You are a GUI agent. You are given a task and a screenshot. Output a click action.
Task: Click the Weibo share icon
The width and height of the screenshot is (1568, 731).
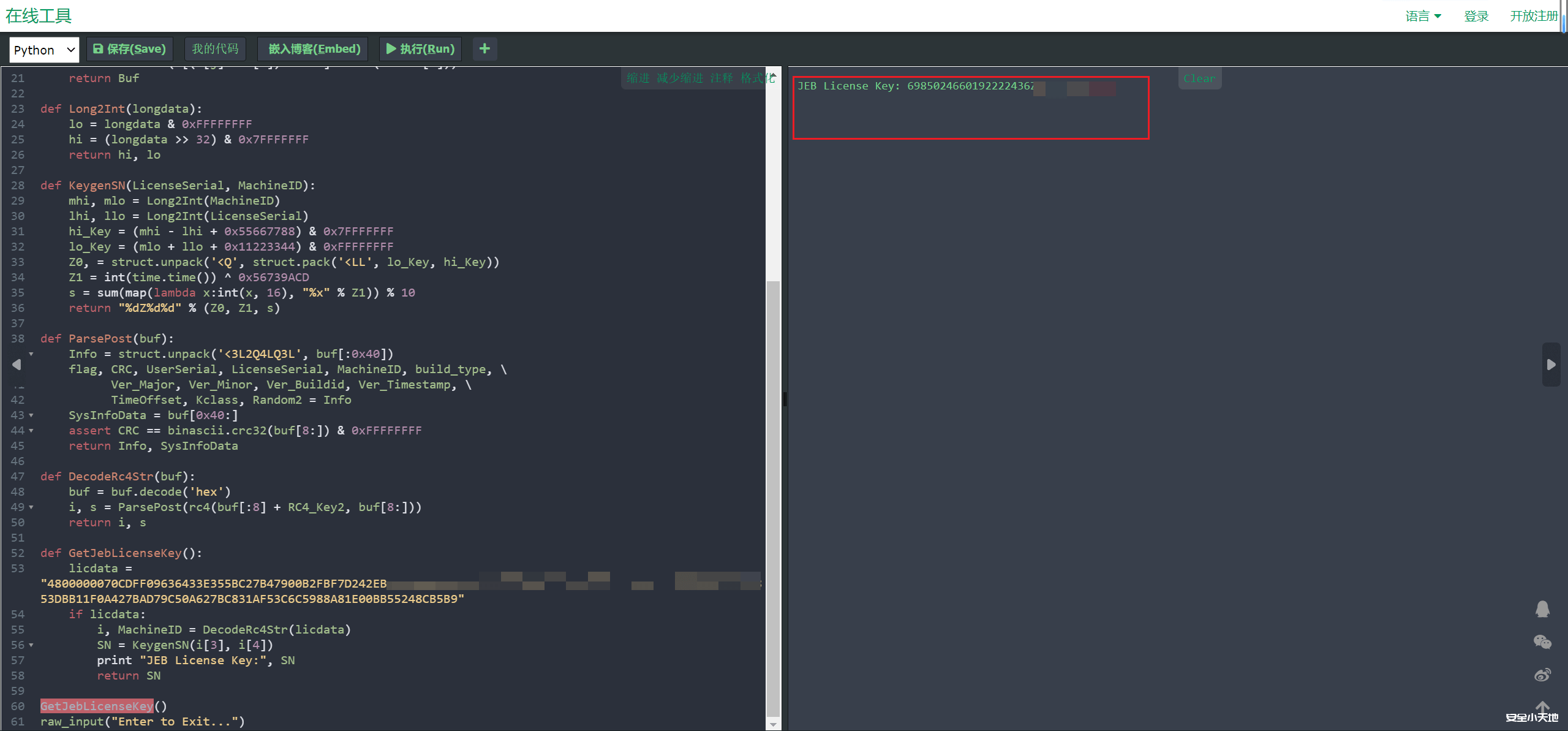point(1542,675)
